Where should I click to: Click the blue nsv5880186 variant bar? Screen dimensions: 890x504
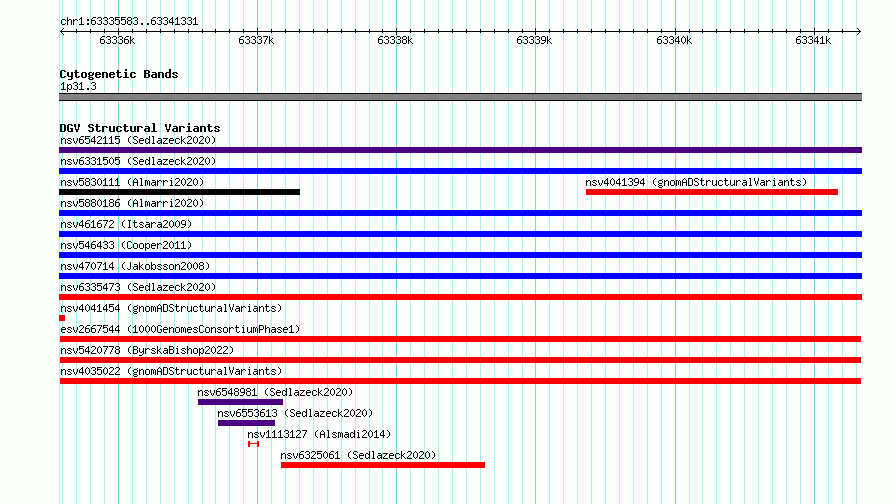coord(460,213)
